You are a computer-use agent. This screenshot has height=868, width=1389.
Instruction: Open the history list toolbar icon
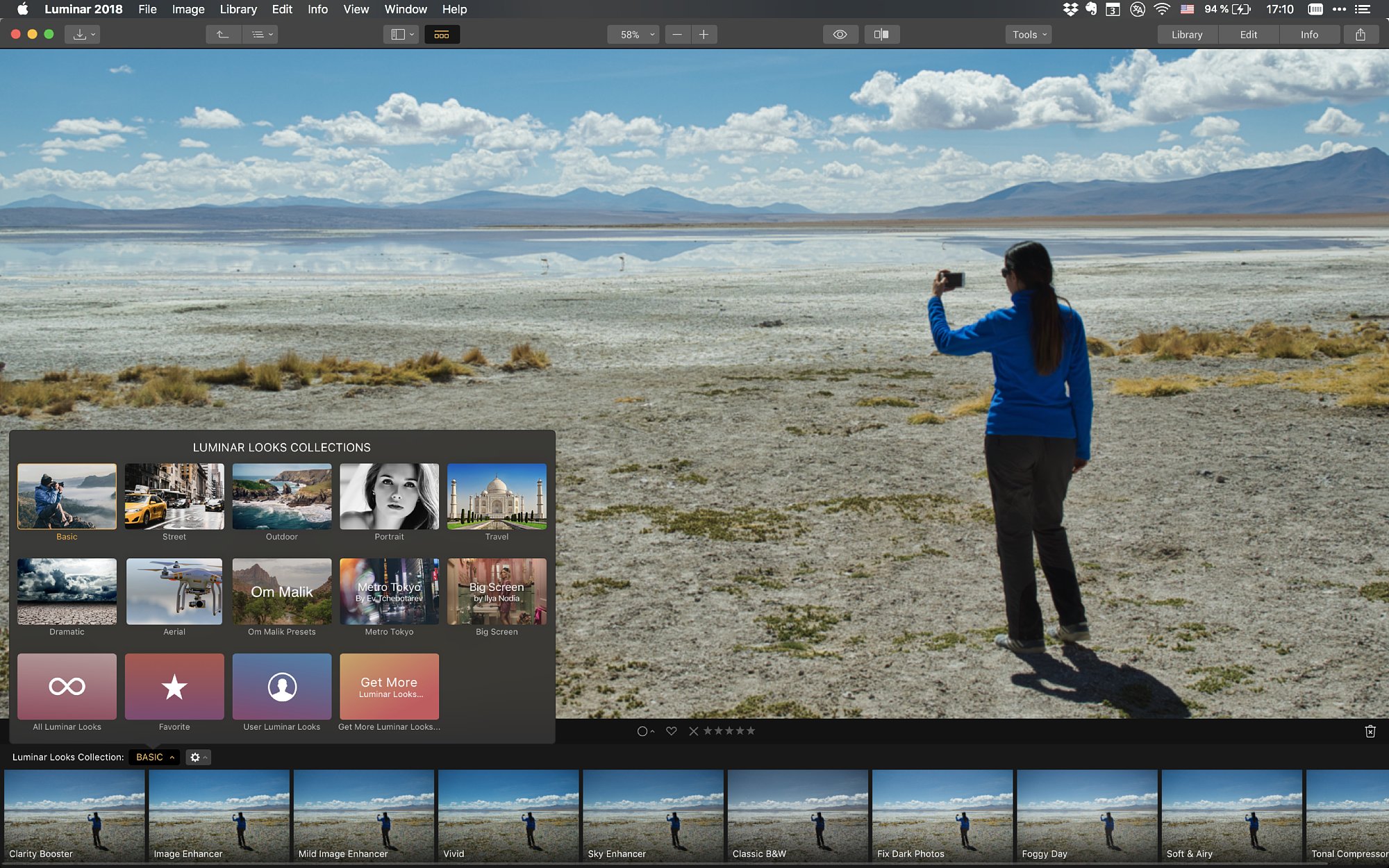[x=260, y=34]
